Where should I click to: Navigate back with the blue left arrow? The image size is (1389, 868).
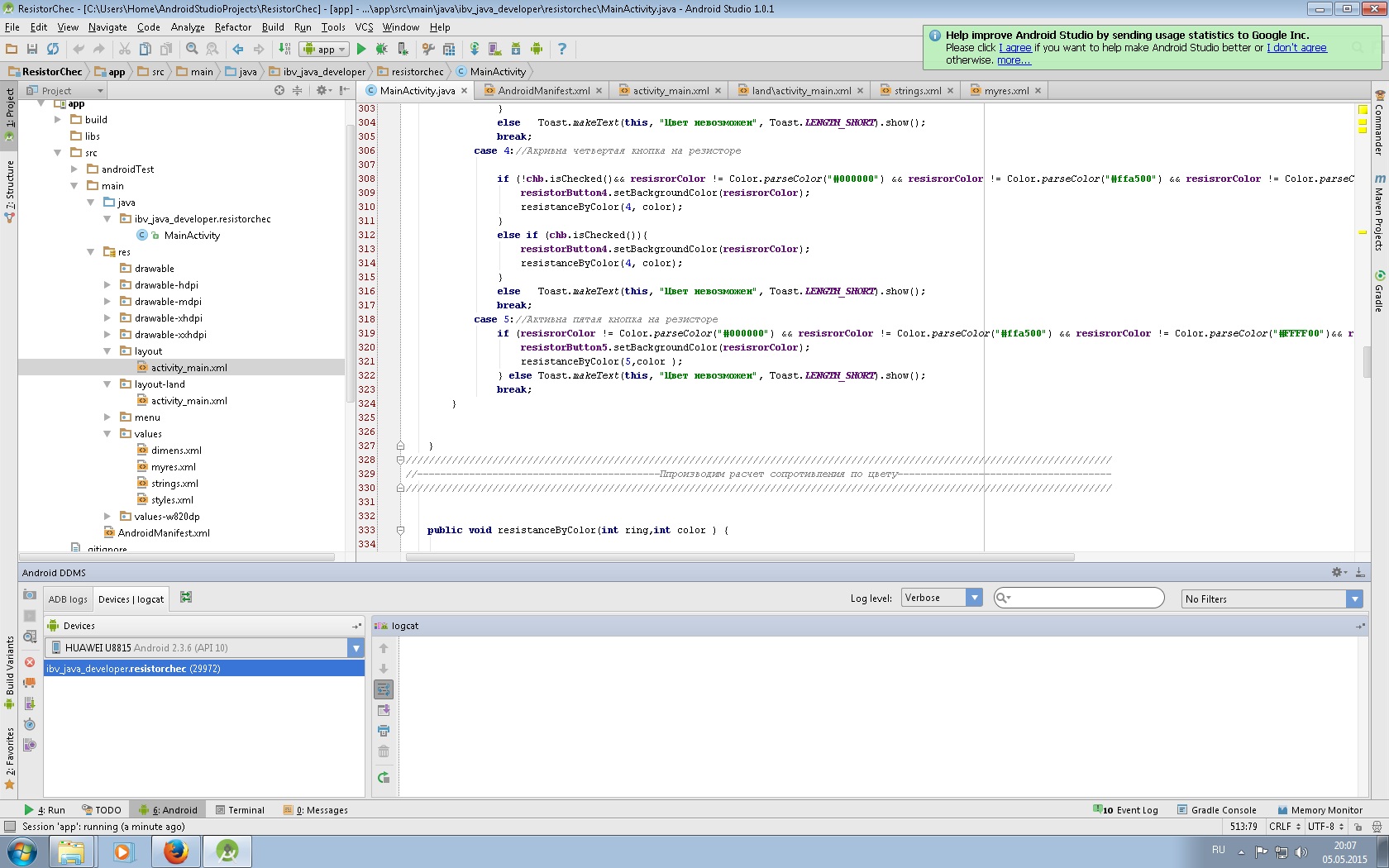point(238,50)
